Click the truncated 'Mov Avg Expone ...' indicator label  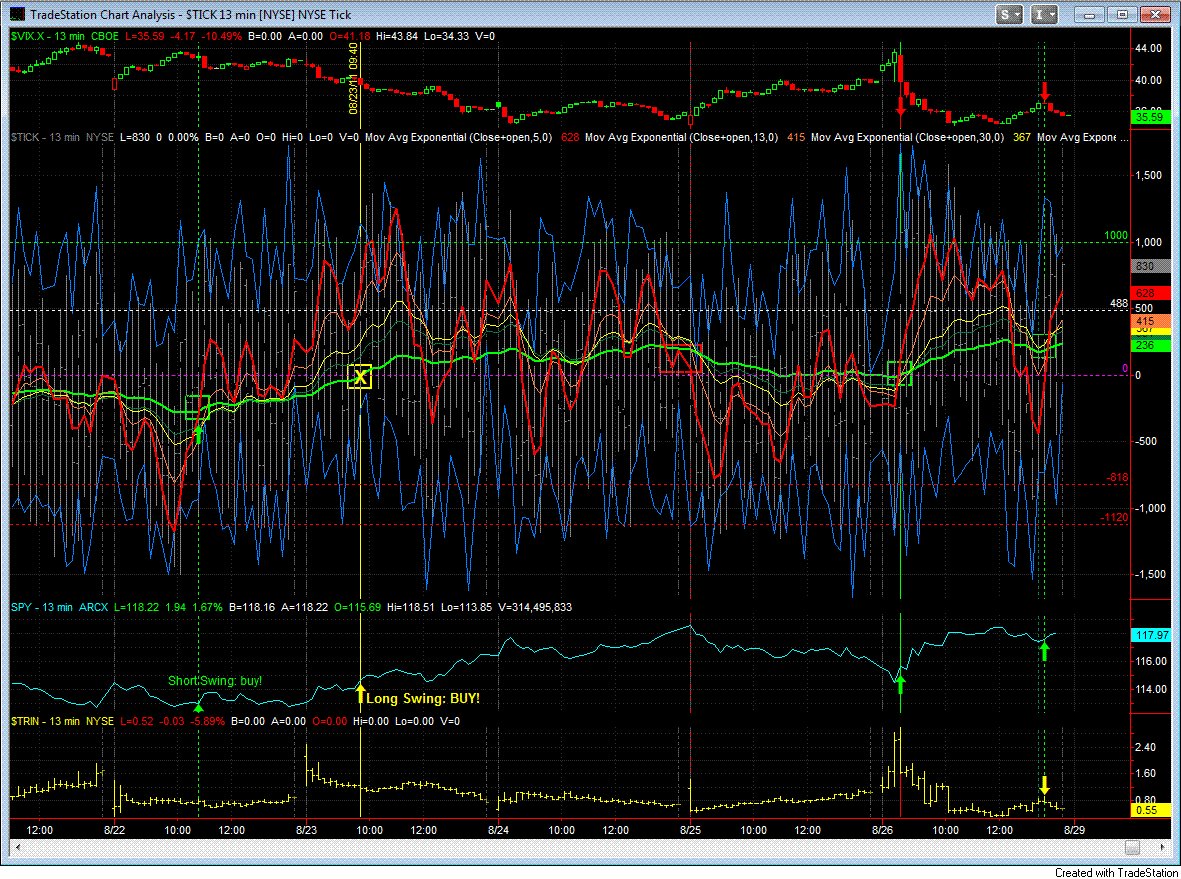(1082, 137)
